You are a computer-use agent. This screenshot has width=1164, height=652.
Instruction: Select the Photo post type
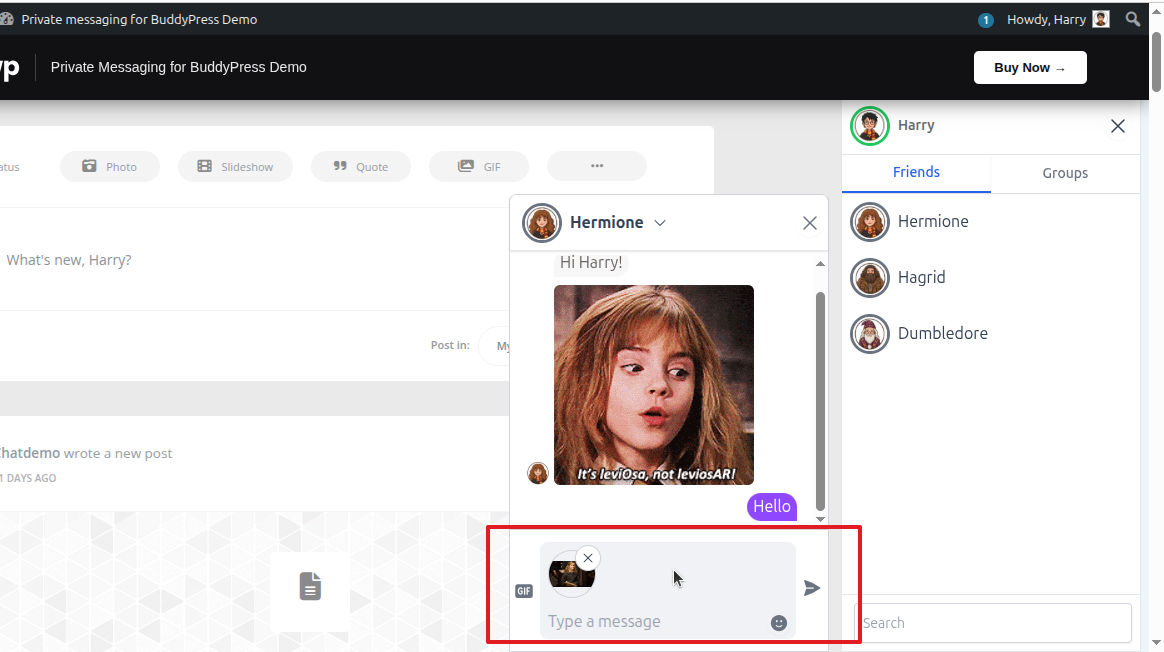(110, 166)
